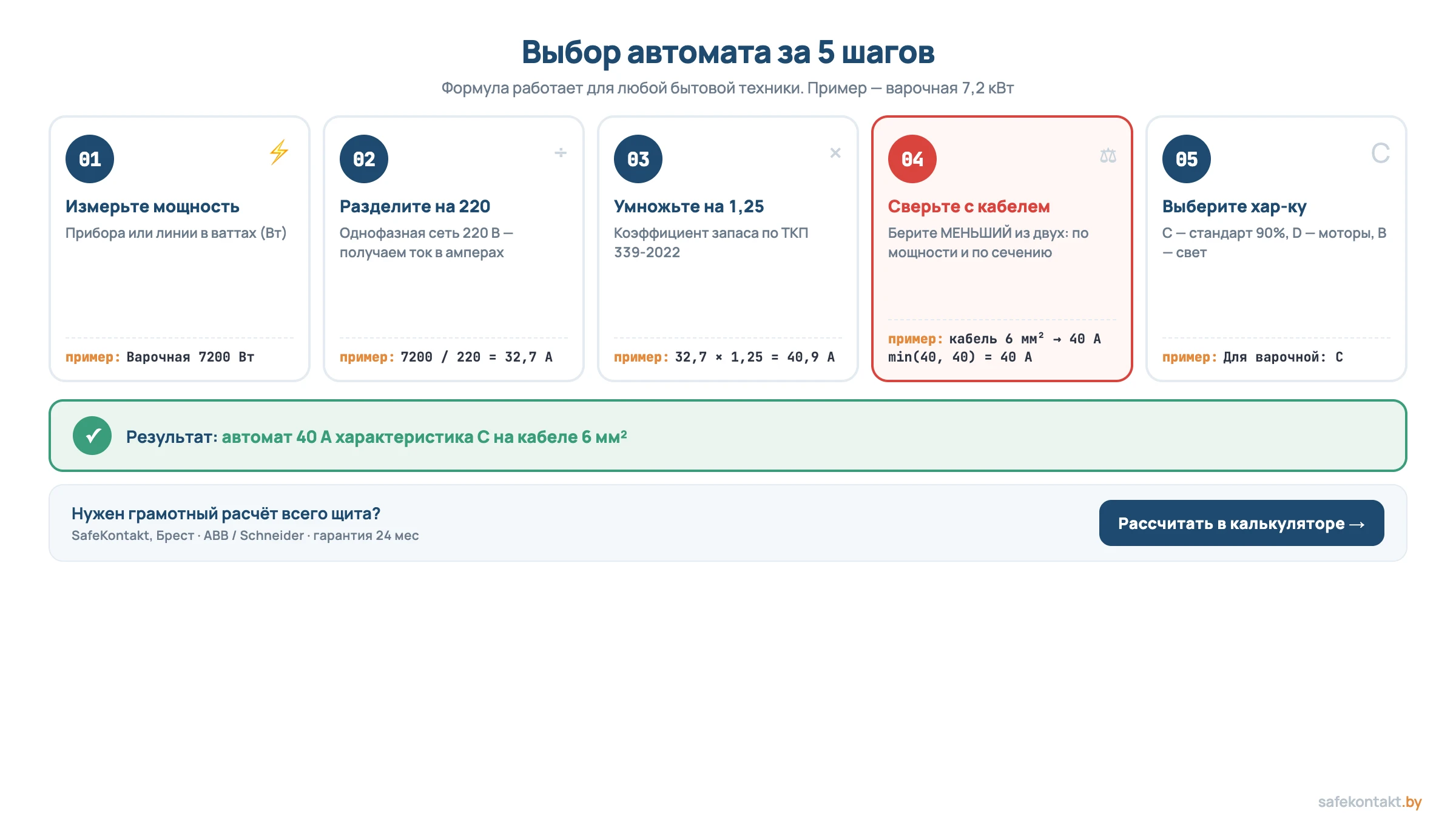The height and width of the screenshot is (819, 1456).
Task: Click the description 'Берите МЕНЬШИЙ из двух'
Action: click(x=988, y=243)
